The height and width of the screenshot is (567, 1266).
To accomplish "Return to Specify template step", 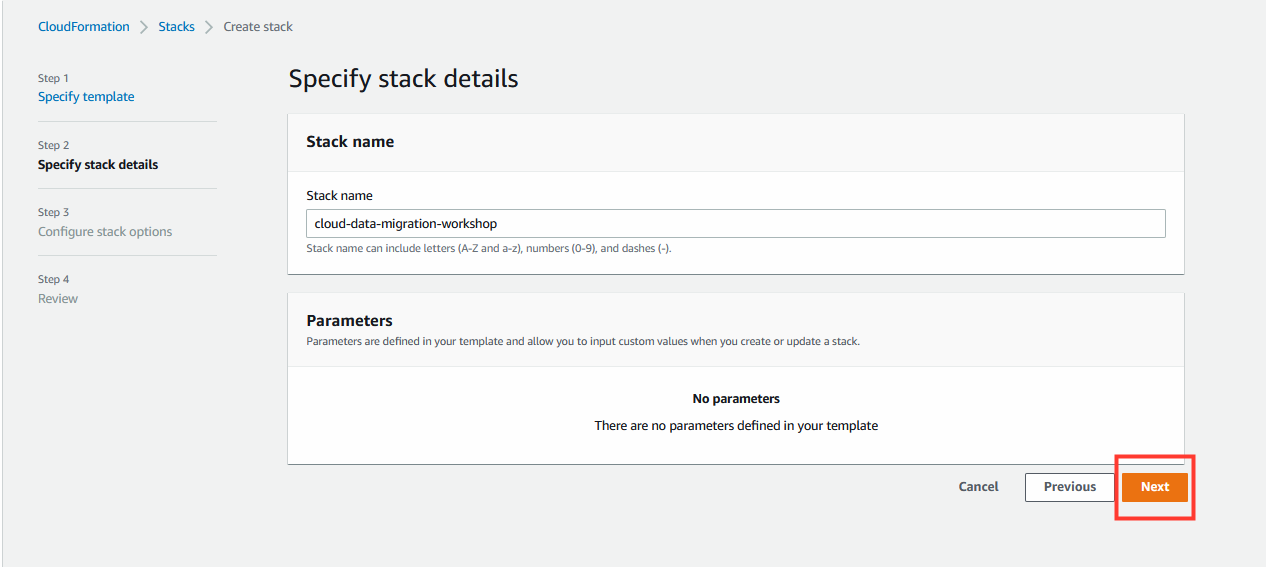I will coord(86,97).
